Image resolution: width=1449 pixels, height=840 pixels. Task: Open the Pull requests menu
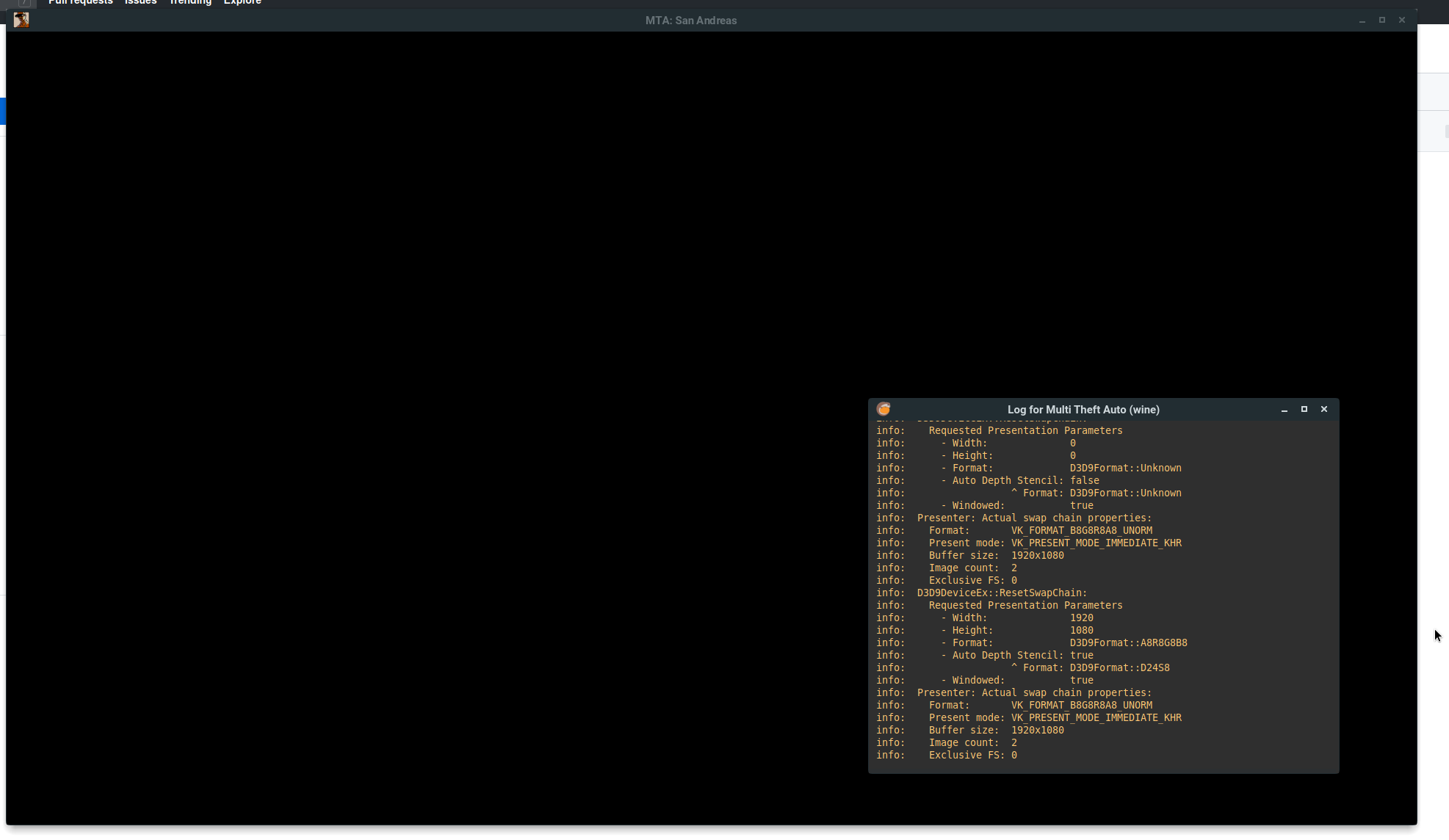80,2
